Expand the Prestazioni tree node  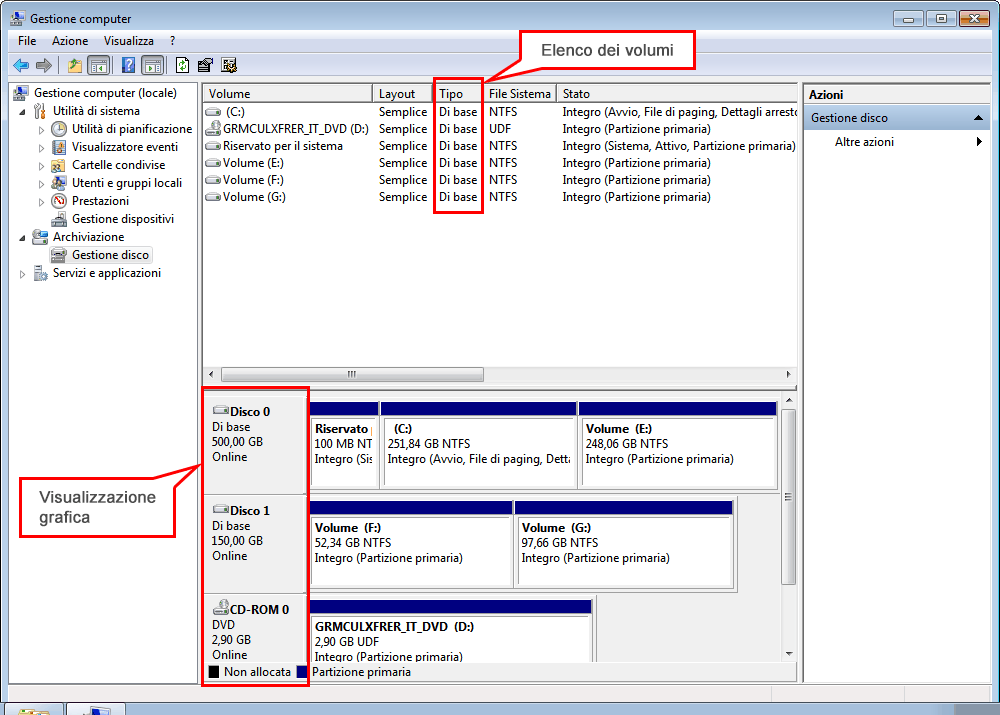click(x=41, y=202)
